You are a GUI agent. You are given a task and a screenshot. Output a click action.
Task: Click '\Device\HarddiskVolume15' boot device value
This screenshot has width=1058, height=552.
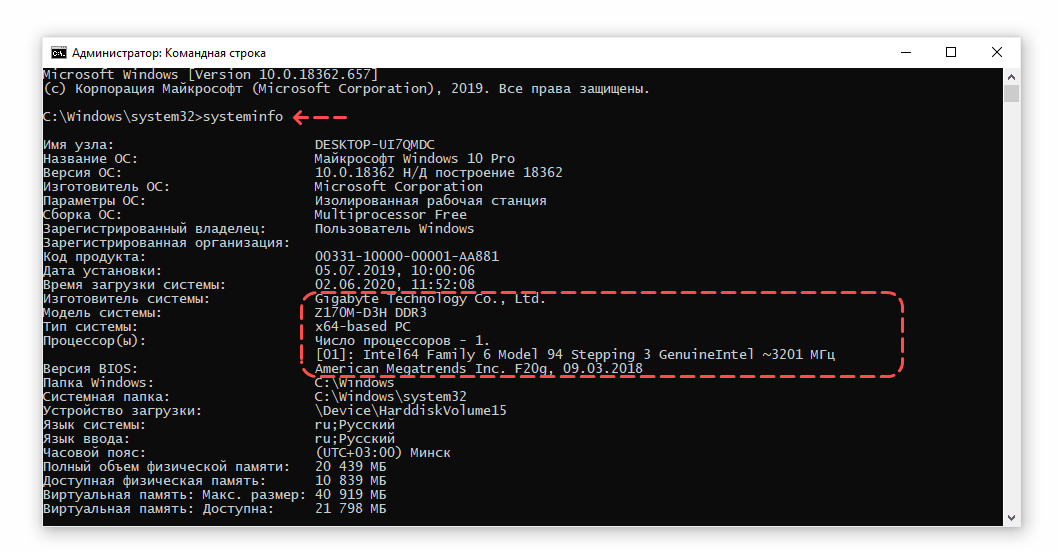410,410
